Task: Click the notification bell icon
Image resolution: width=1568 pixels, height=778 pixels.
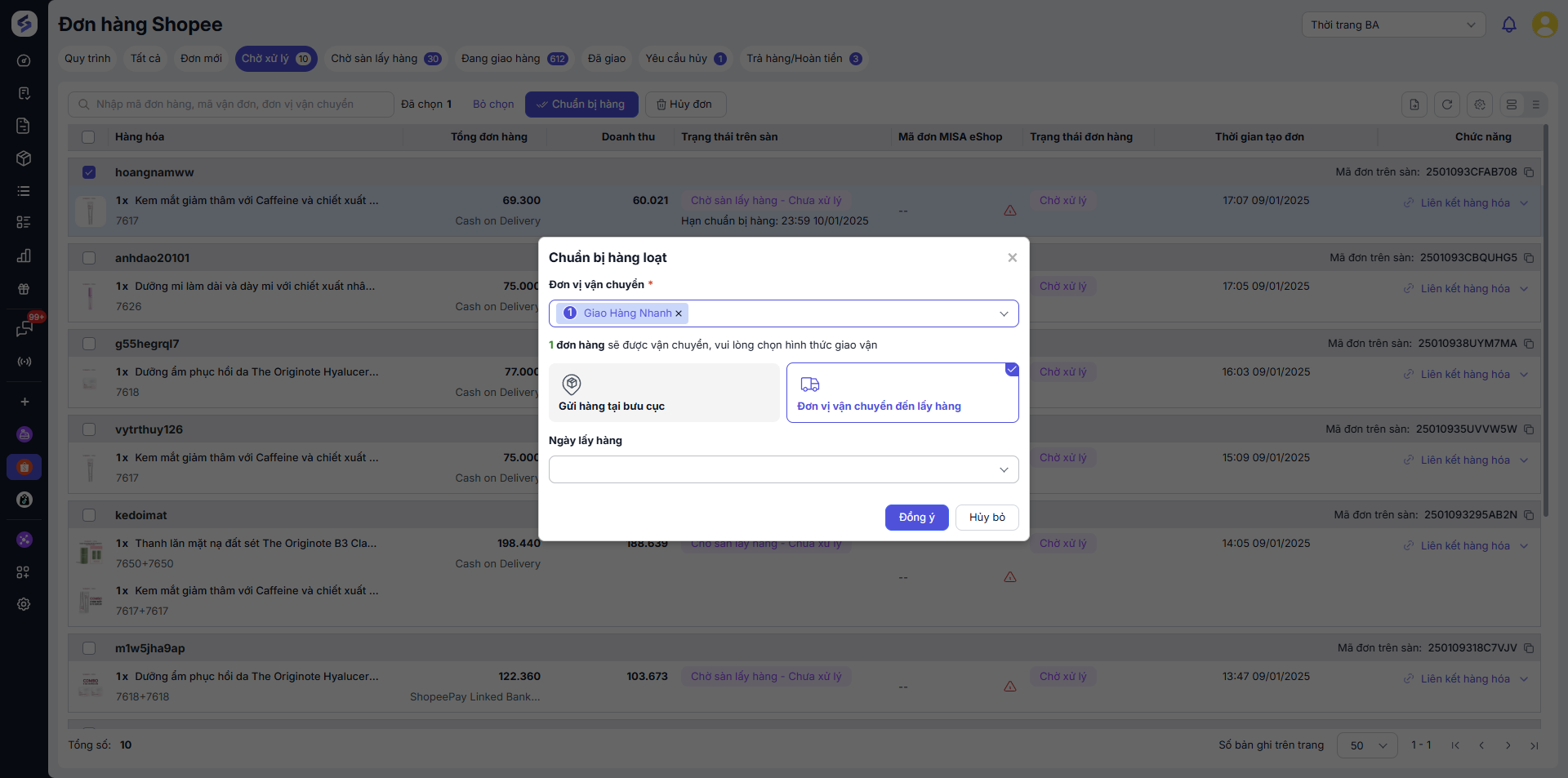Action: tap(1509, 24)
